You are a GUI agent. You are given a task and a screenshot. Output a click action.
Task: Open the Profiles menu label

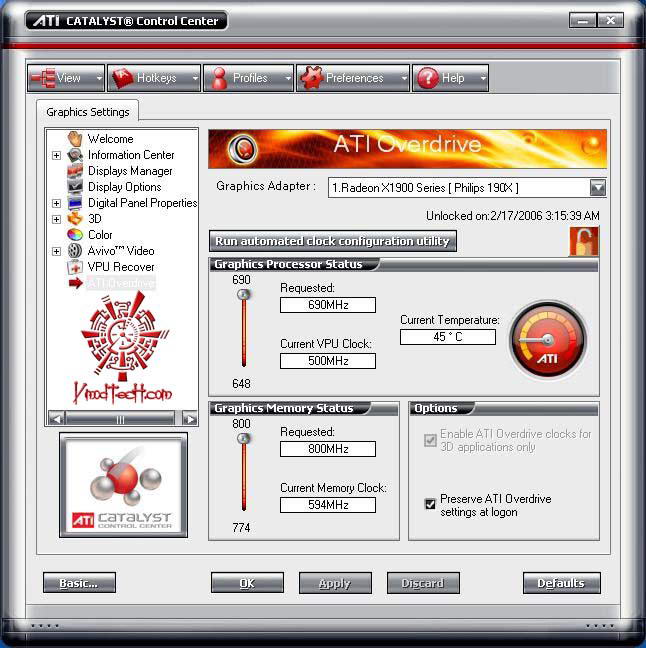250,78
